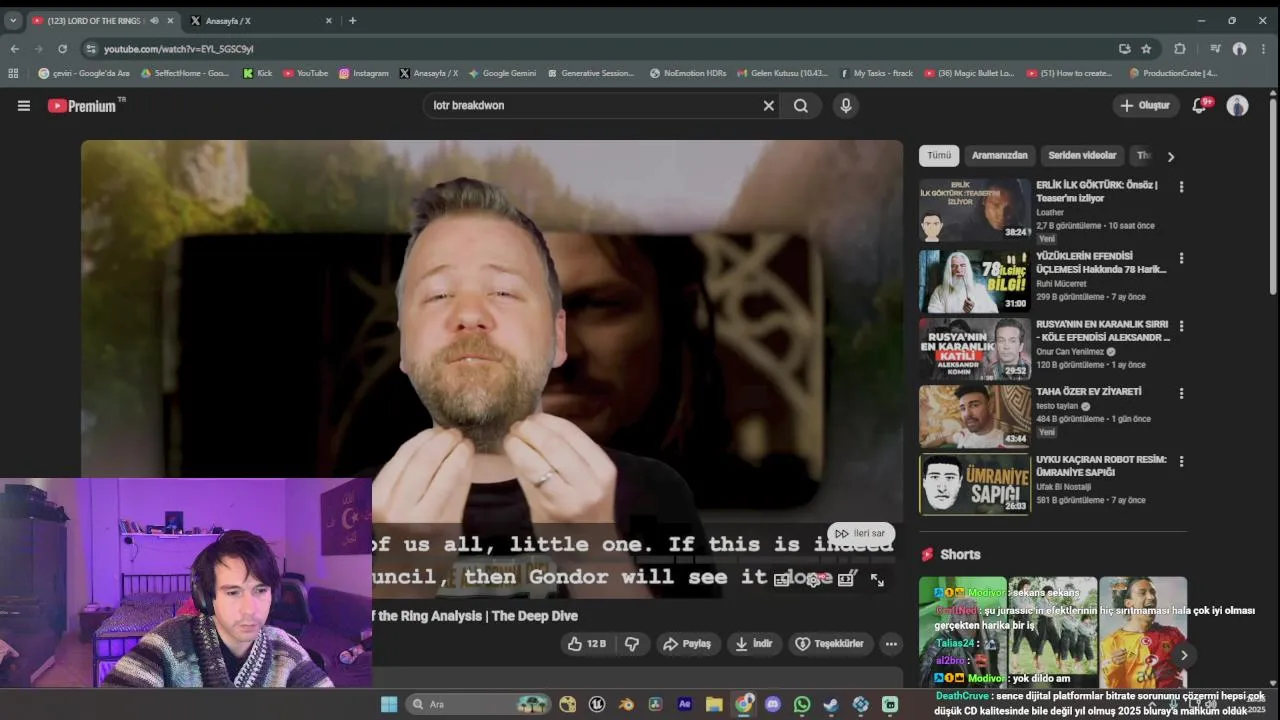The width and height of the screenshot is (1280, 720).
Task: Open Kick bookmark in bookmarks bar
Action: pyautogui.click(x=258, y=73)
